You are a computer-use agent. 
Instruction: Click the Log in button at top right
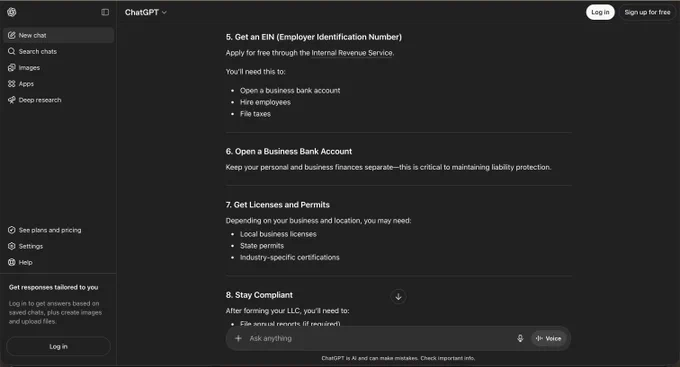[600, 12]
